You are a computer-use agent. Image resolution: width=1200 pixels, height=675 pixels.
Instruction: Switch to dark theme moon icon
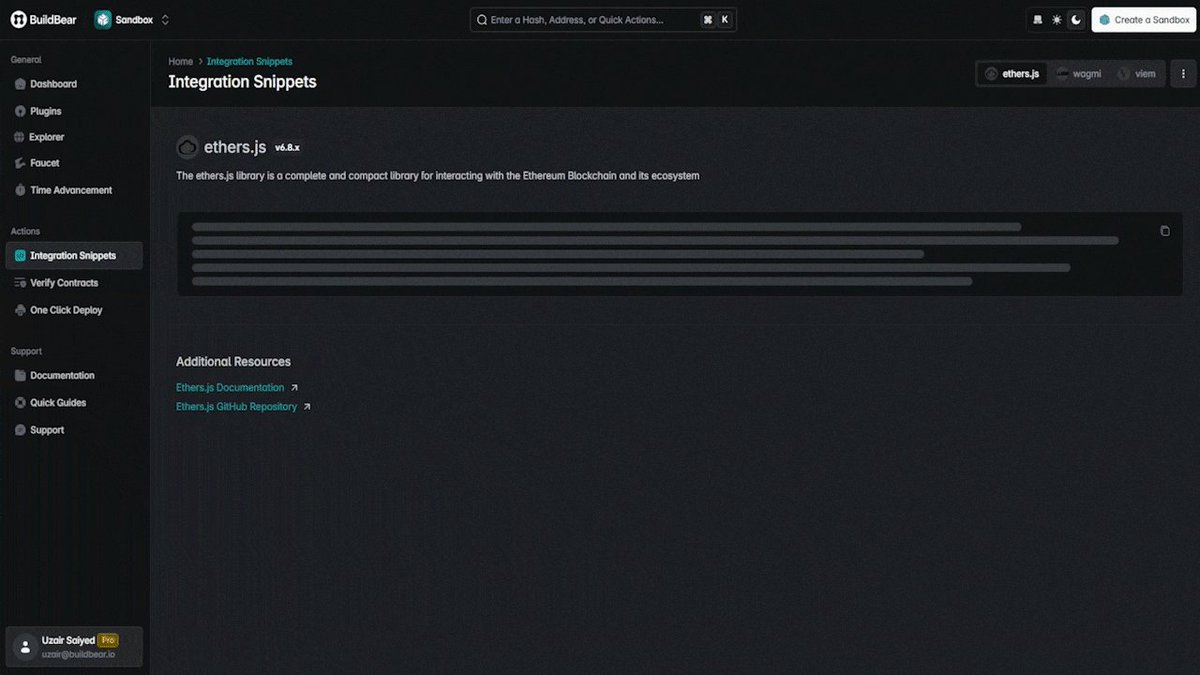[x=1076, y=20]
